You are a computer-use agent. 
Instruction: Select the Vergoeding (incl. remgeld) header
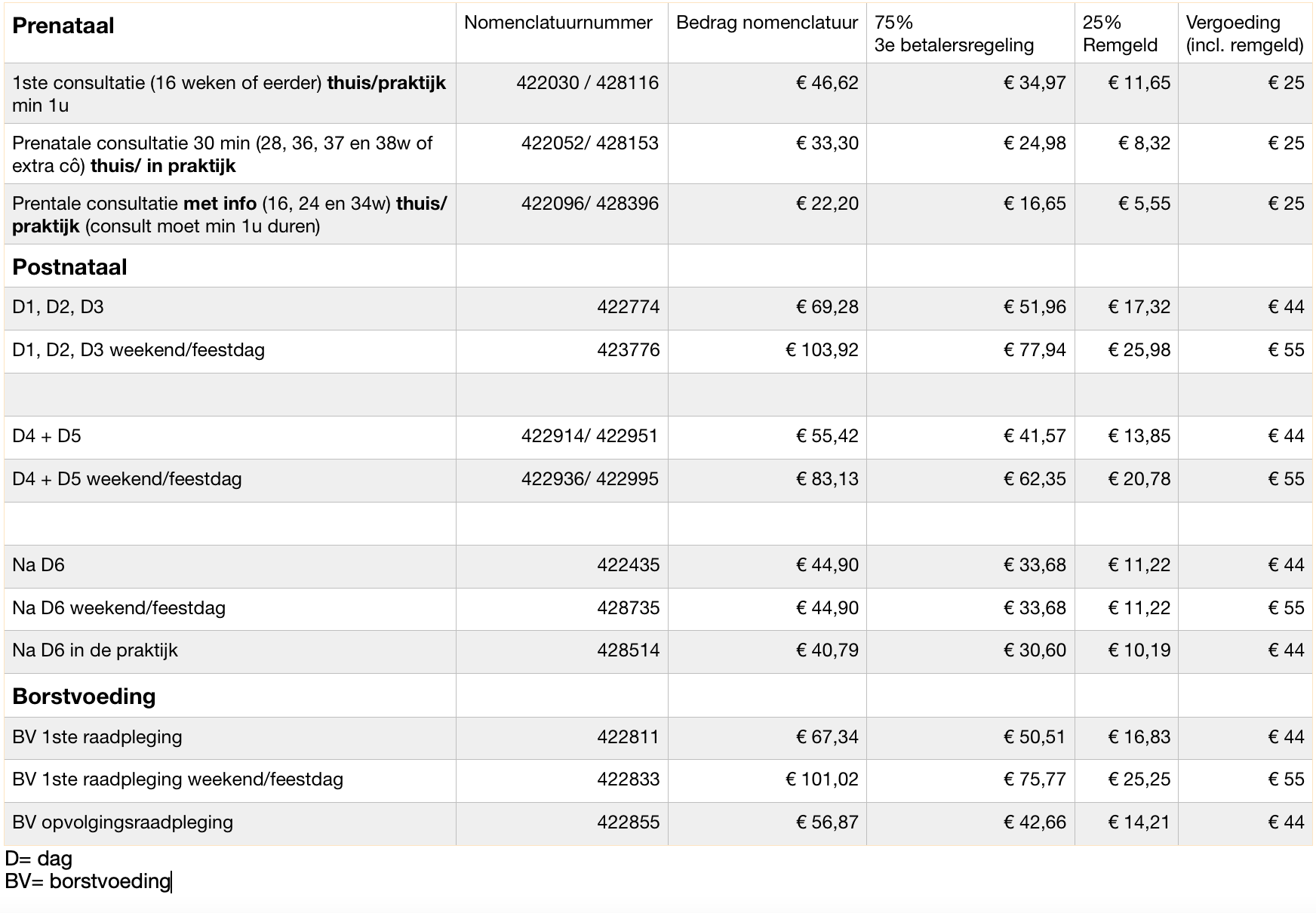tap(1244, 34)
